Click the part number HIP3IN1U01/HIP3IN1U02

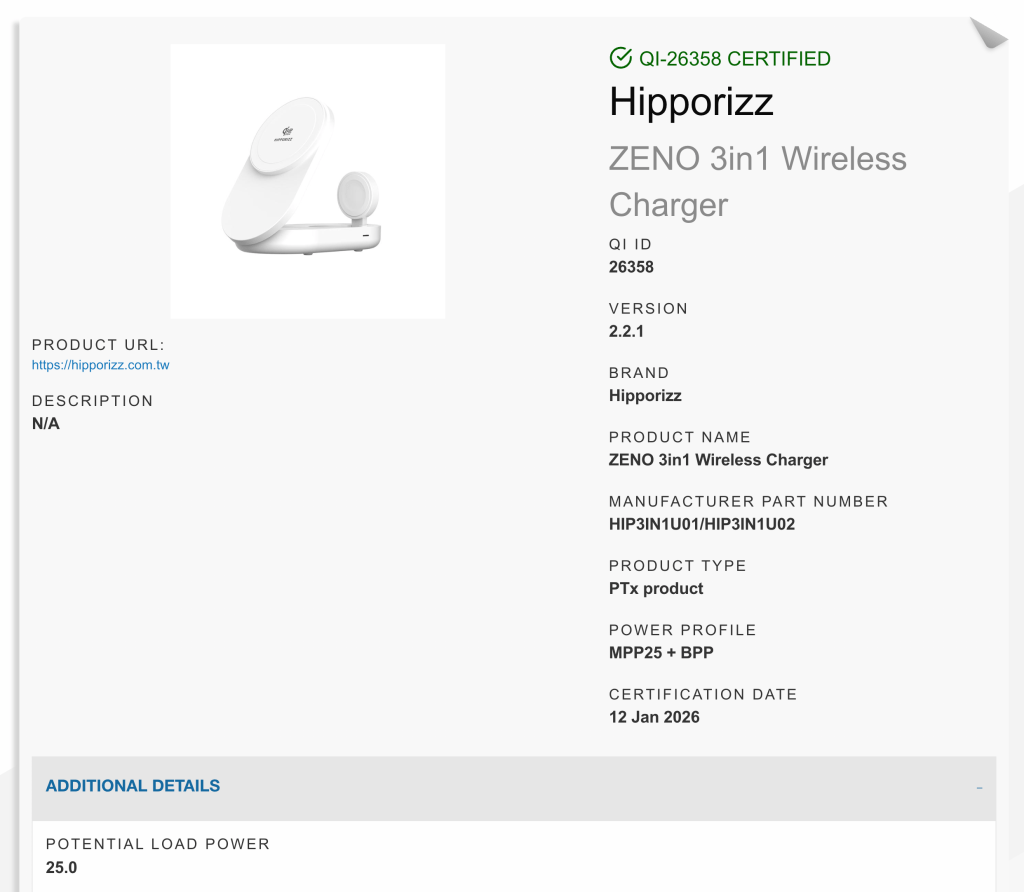pyautogui.click(x=702, y=524)
